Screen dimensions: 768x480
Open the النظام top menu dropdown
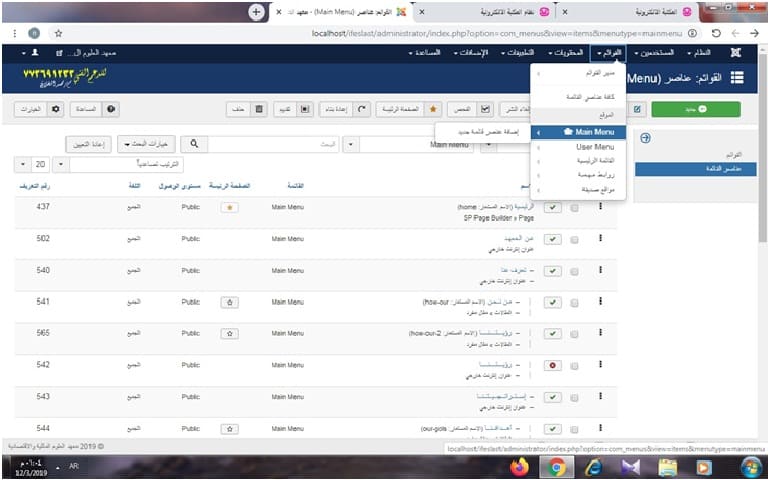pos(699,52)
